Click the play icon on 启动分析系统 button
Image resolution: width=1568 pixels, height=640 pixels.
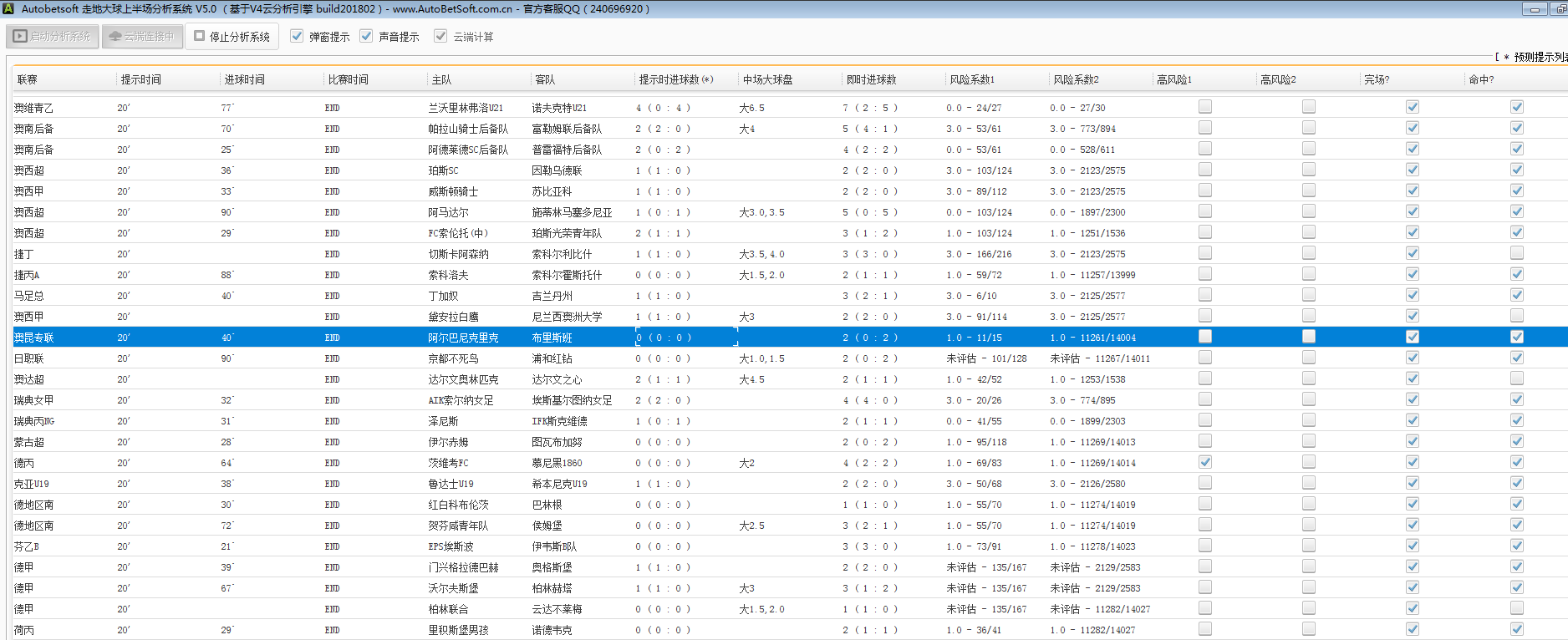[20, 37]
